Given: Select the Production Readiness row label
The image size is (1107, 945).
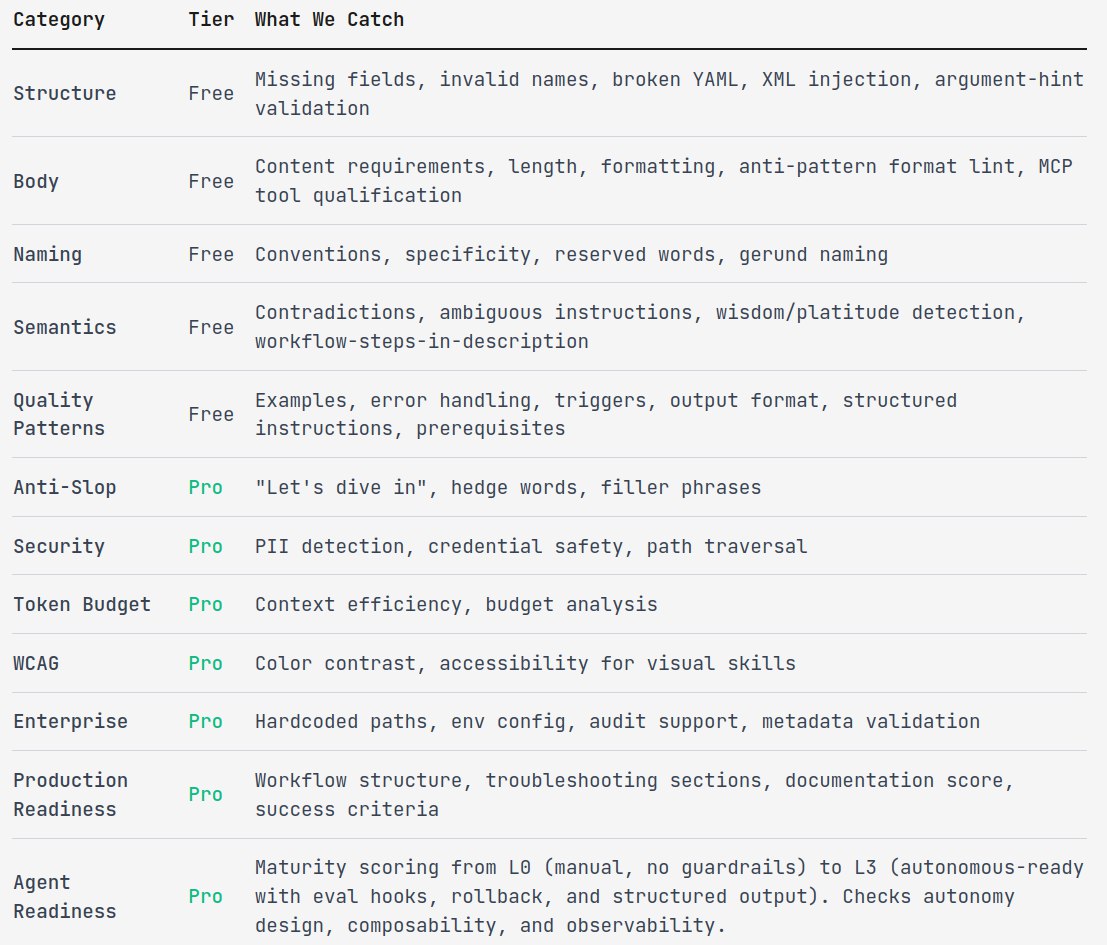Looking at the screenshot, I should pyautogui.click(x=70, y=794).
